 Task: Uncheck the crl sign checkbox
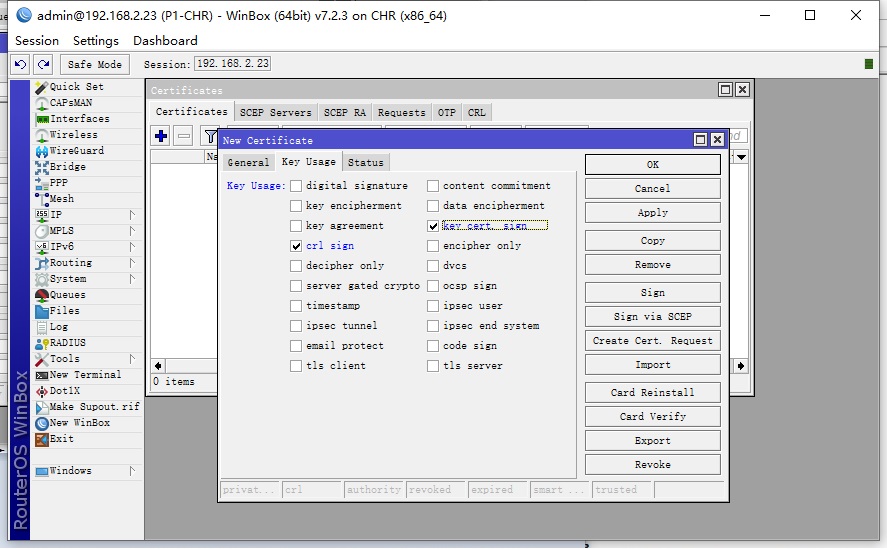click(x=296, y=246)
